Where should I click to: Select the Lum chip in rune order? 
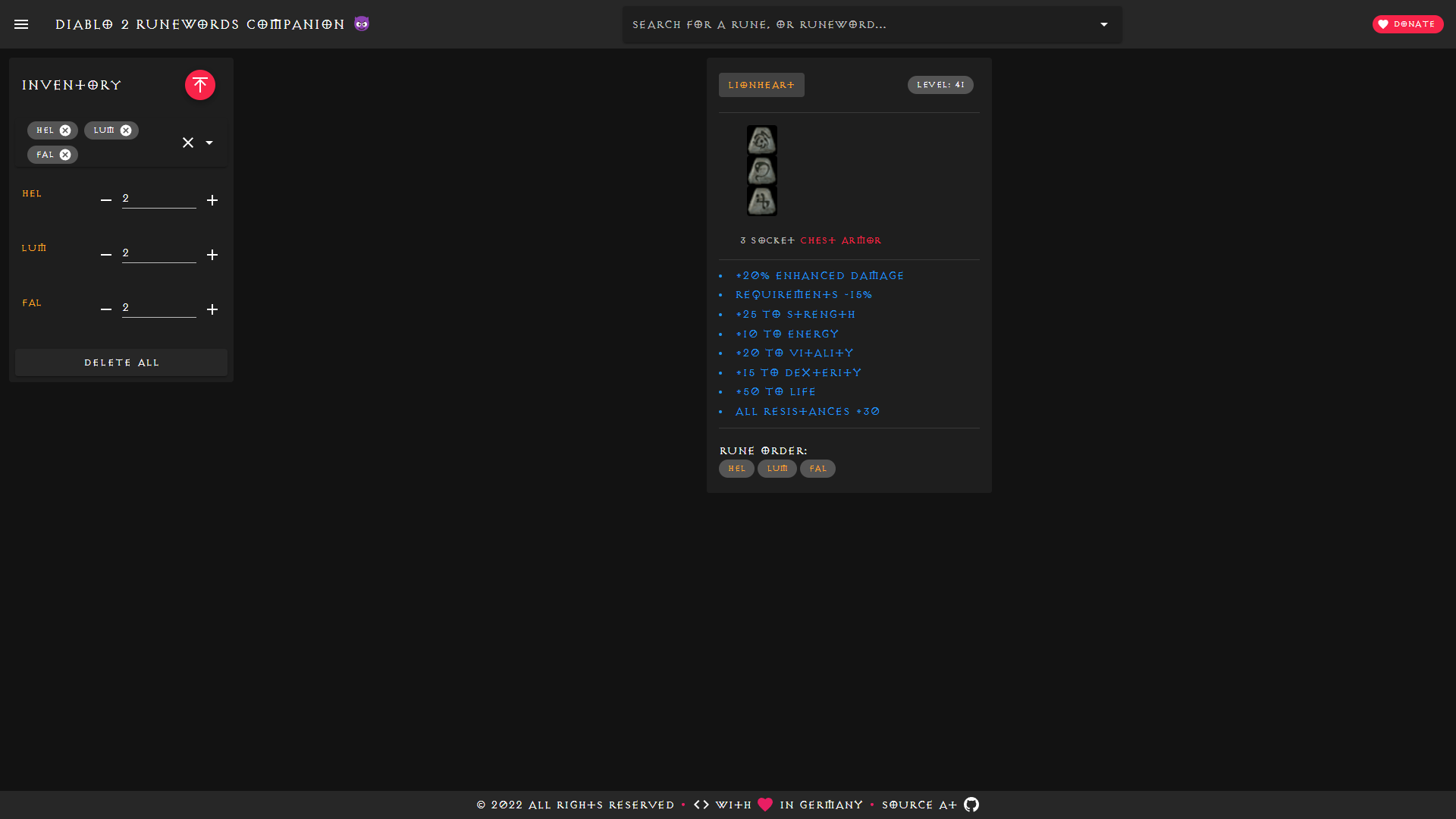pyautogui.click(x=777, y=469)
